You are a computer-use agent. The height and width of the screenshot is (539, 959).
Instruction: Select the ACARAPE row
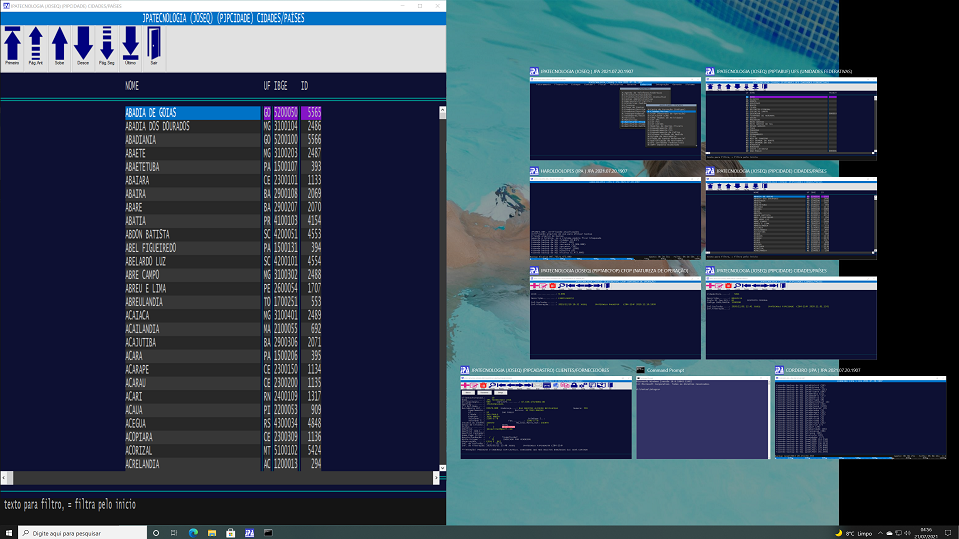223,369
